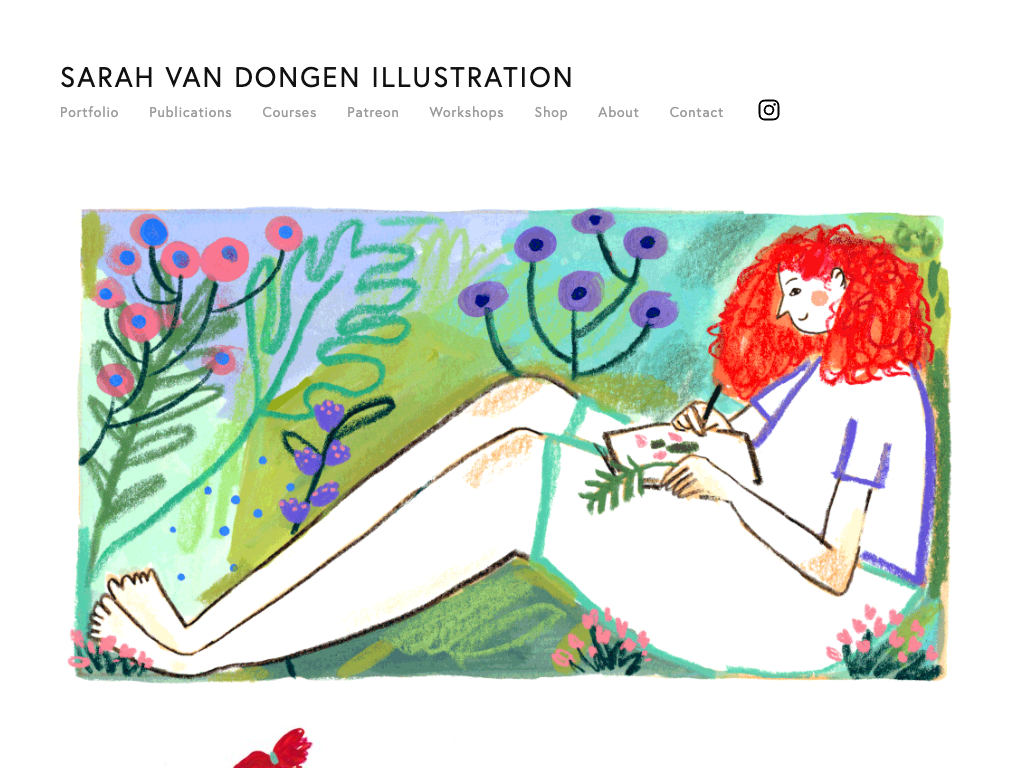Viewport: 1024px width, 768px height.
Task: Open the Publications menu item
Action: click(x=190, y=112)
